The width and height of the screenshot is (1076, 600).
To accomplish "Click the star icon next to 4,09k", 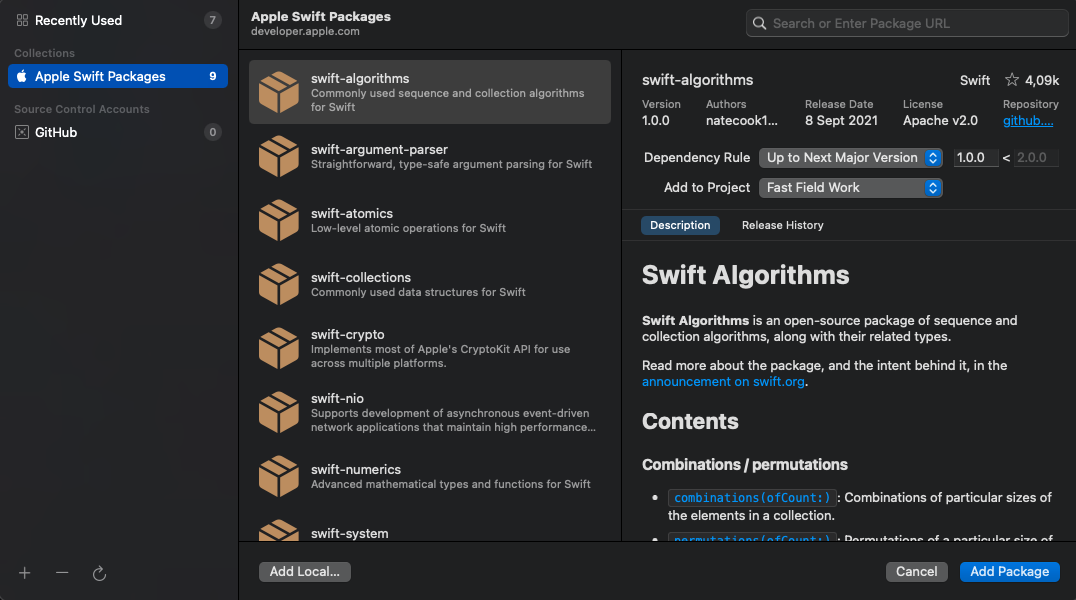I will coord(1011,80).
